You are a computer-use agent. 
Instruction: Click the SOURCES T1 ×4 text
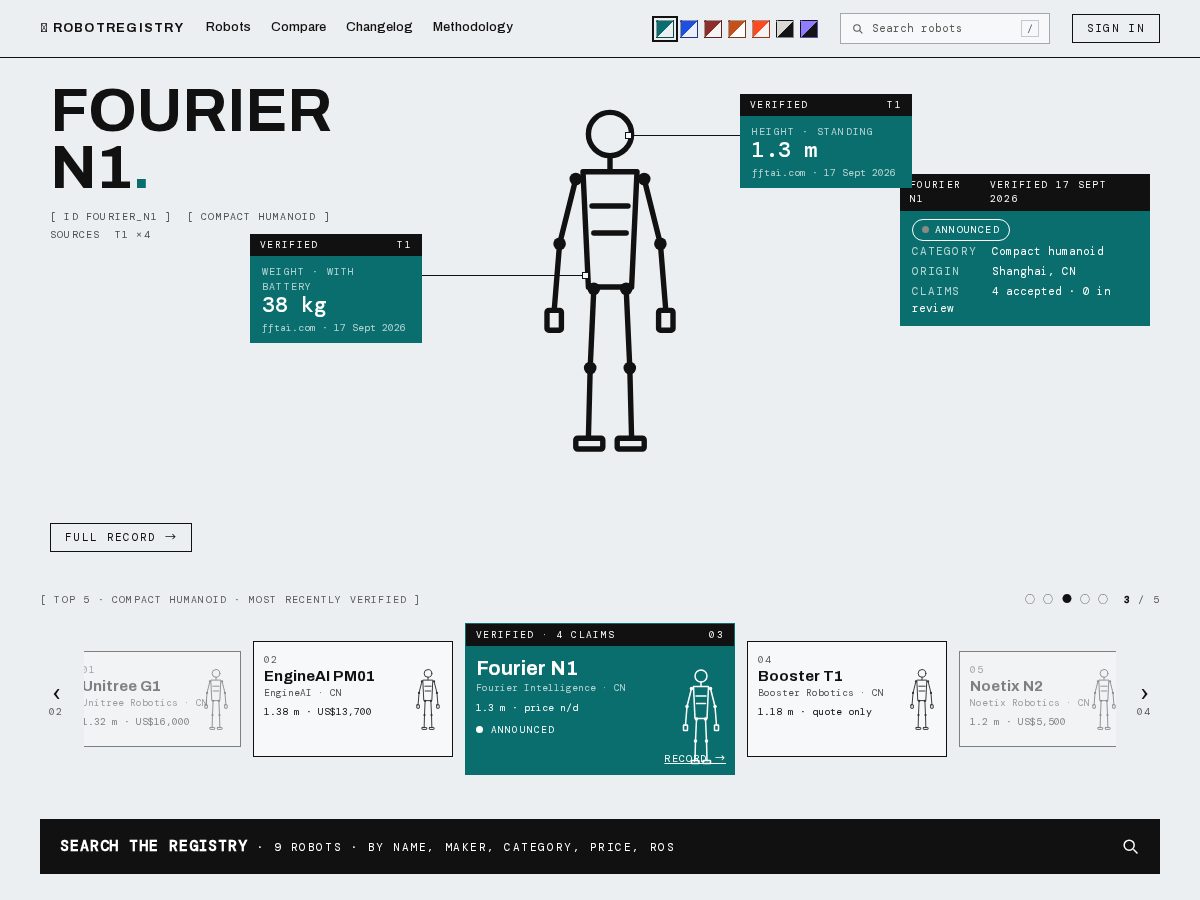[100, 235]
